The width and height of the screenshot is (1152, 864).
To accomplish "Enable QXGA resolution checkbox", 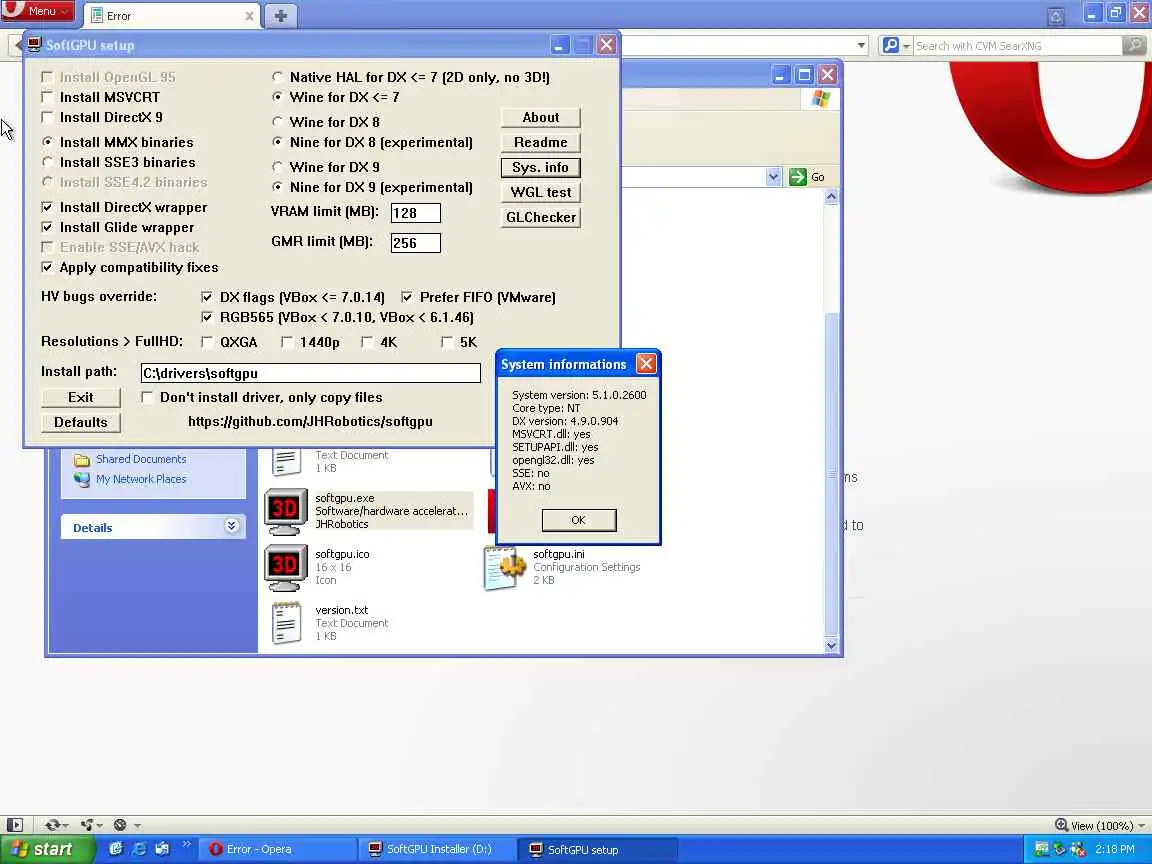I will point(207,342).
